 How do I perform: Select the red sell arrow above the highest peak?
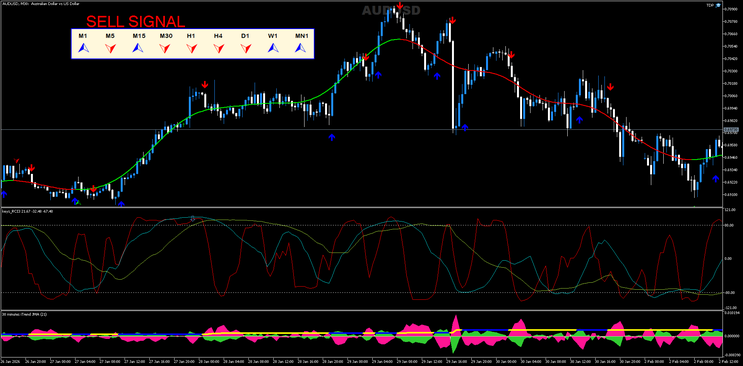point(400,6)
